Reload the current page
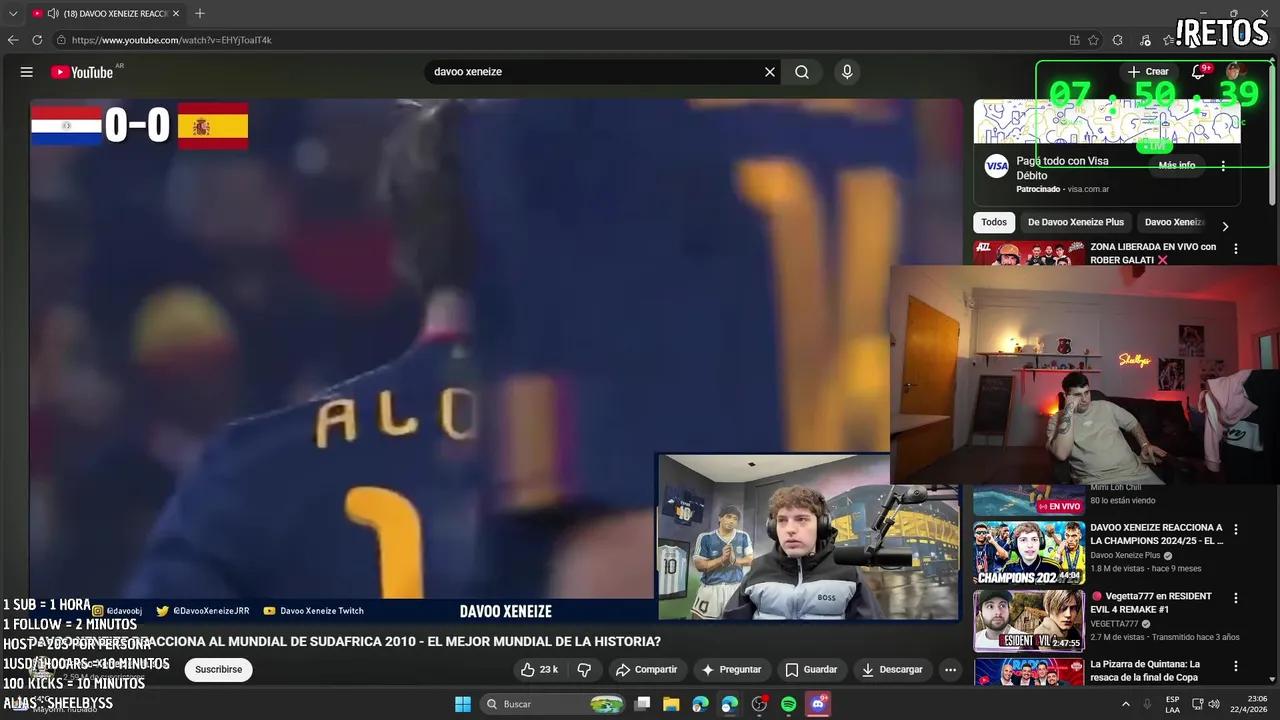The height and width of the screenshot is (720, 1280). coord(37,40)
